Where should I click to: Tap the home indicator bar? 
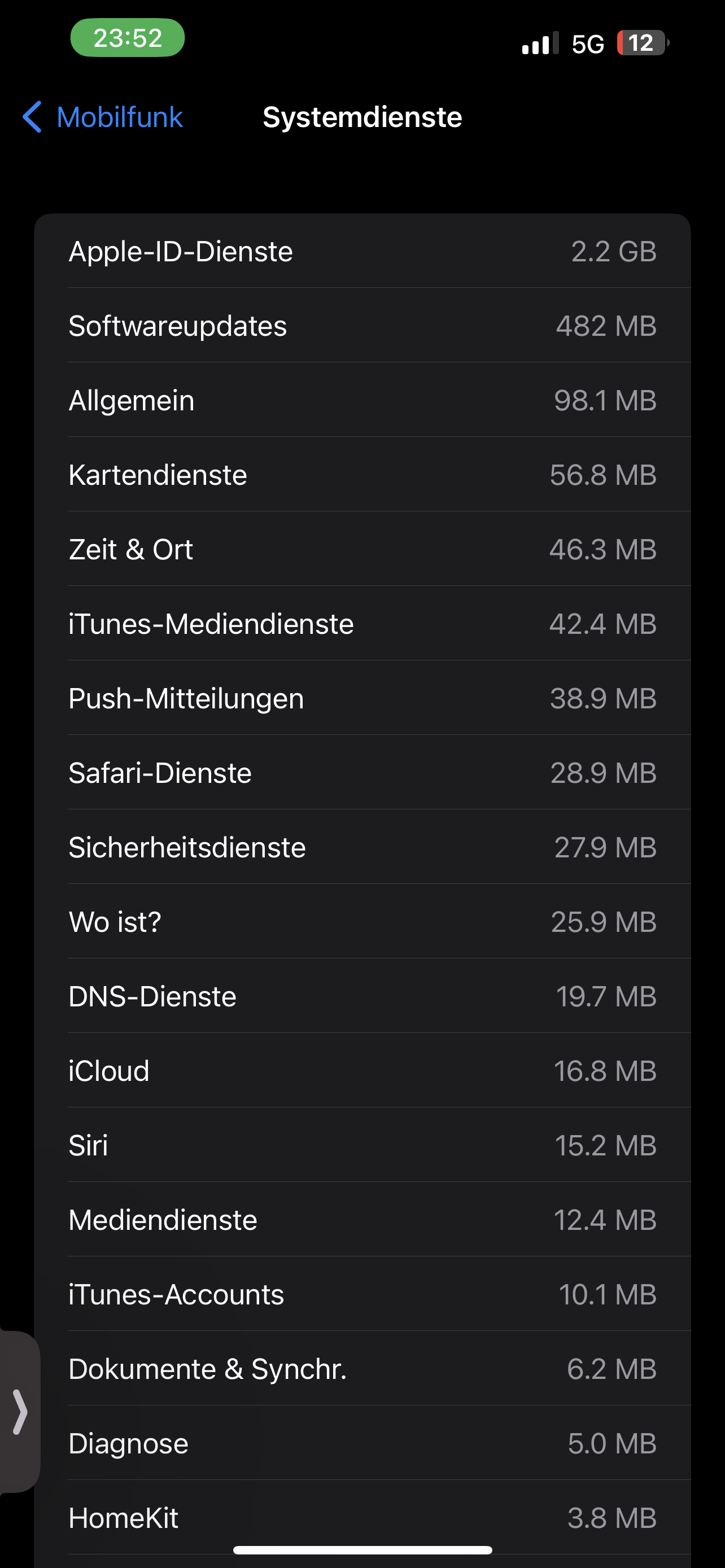click(x=362, y=1550)
